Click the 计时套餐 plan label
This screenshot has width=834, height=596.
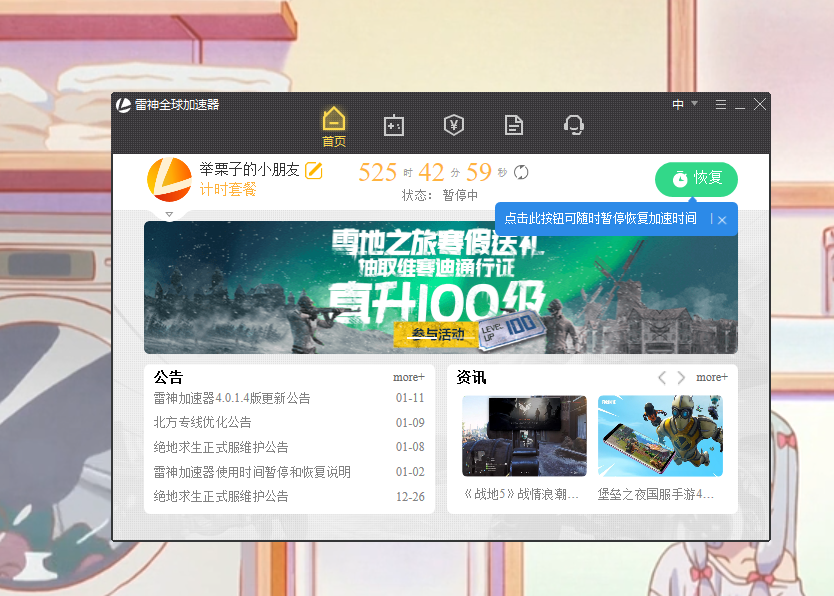point(228,189)
